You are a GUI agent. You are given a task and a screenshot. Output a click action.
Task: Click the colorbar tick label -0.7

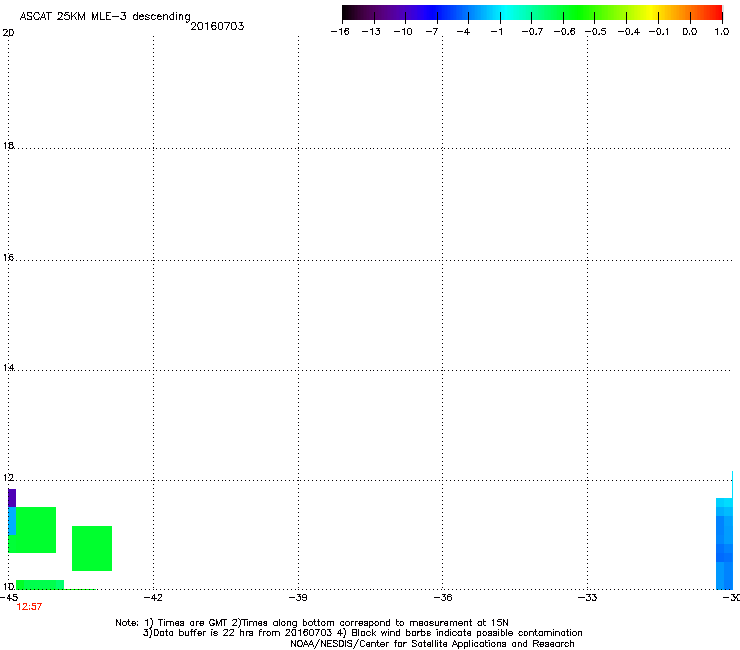point(532,32)
